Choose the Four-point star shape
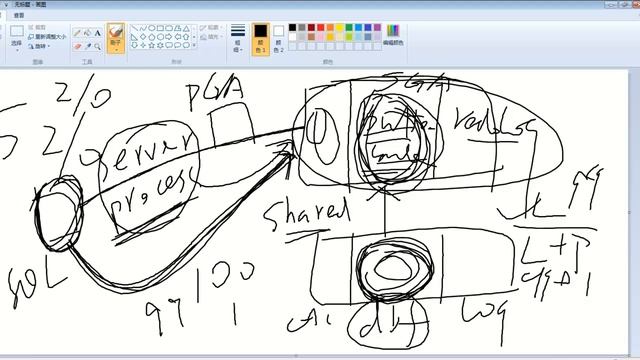This screenshot has width=640, height=360. [143, 45]
